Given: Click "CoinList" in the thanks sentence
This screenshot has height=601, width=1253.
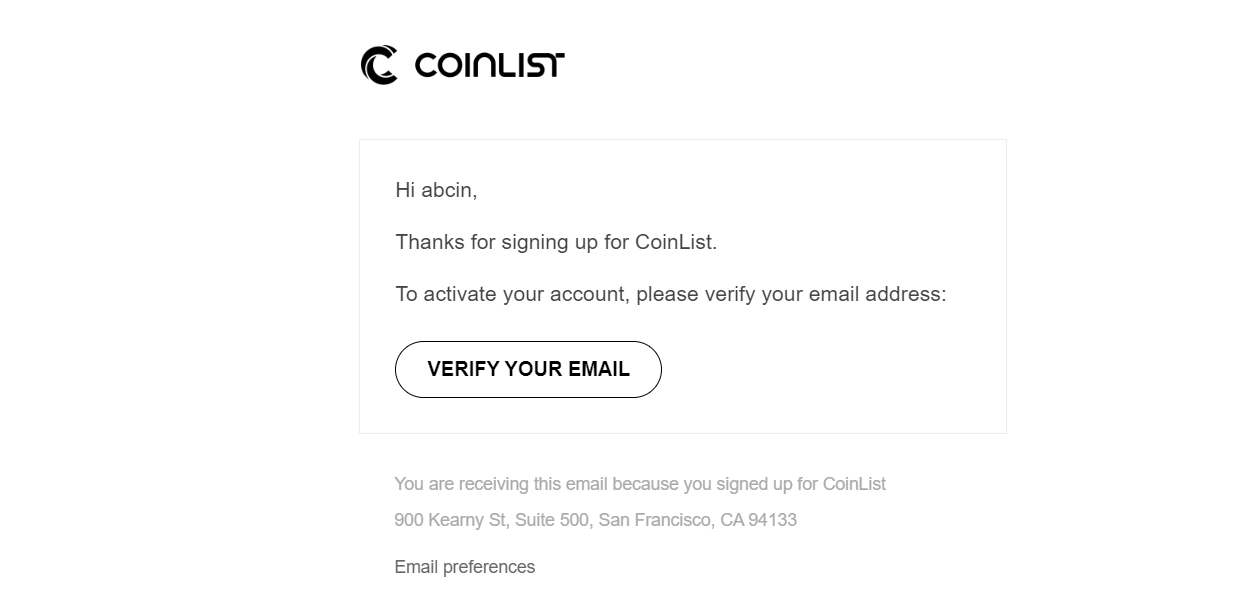Looking at the screenshot, I should [x=674, y=242].
